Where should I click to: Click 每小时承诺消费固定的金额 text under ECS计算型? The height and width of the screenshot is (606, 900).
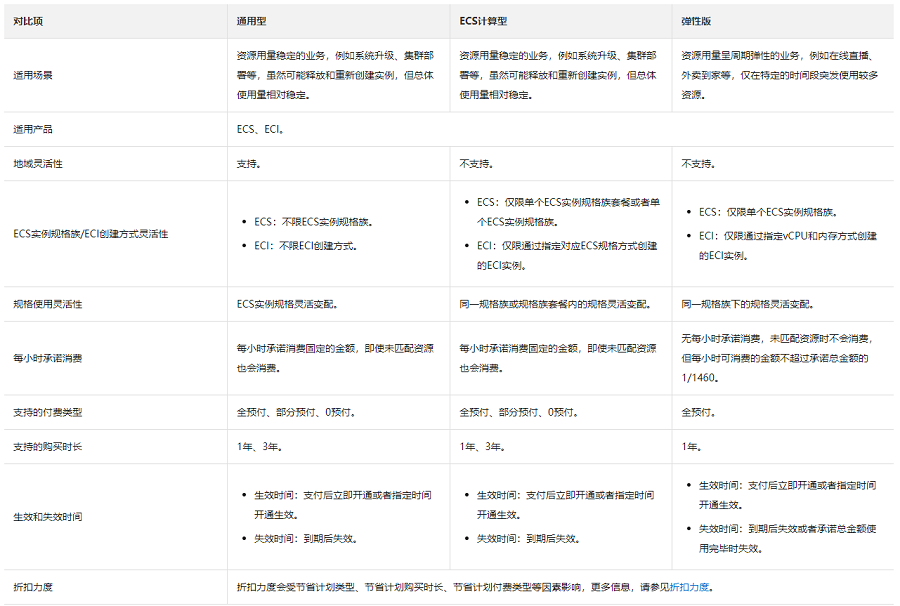click(558, 358)
